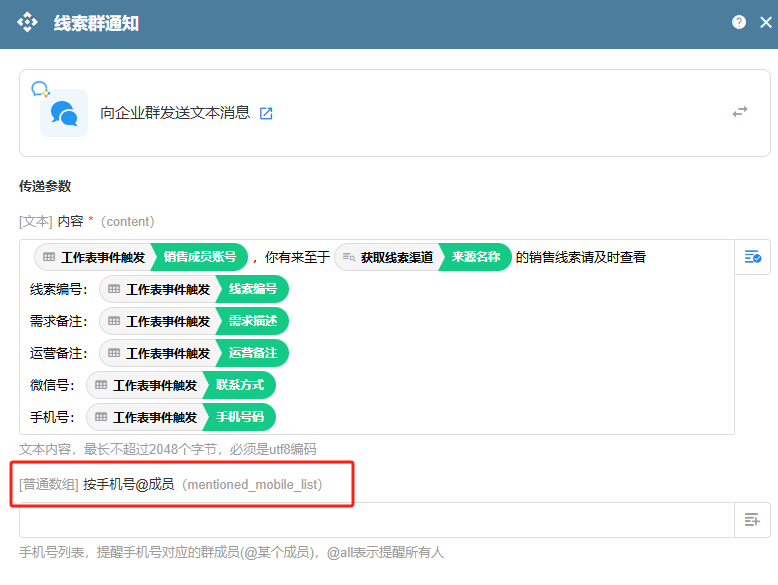
Task: Click the swap action arrows icon
Action: click(740, 112)
